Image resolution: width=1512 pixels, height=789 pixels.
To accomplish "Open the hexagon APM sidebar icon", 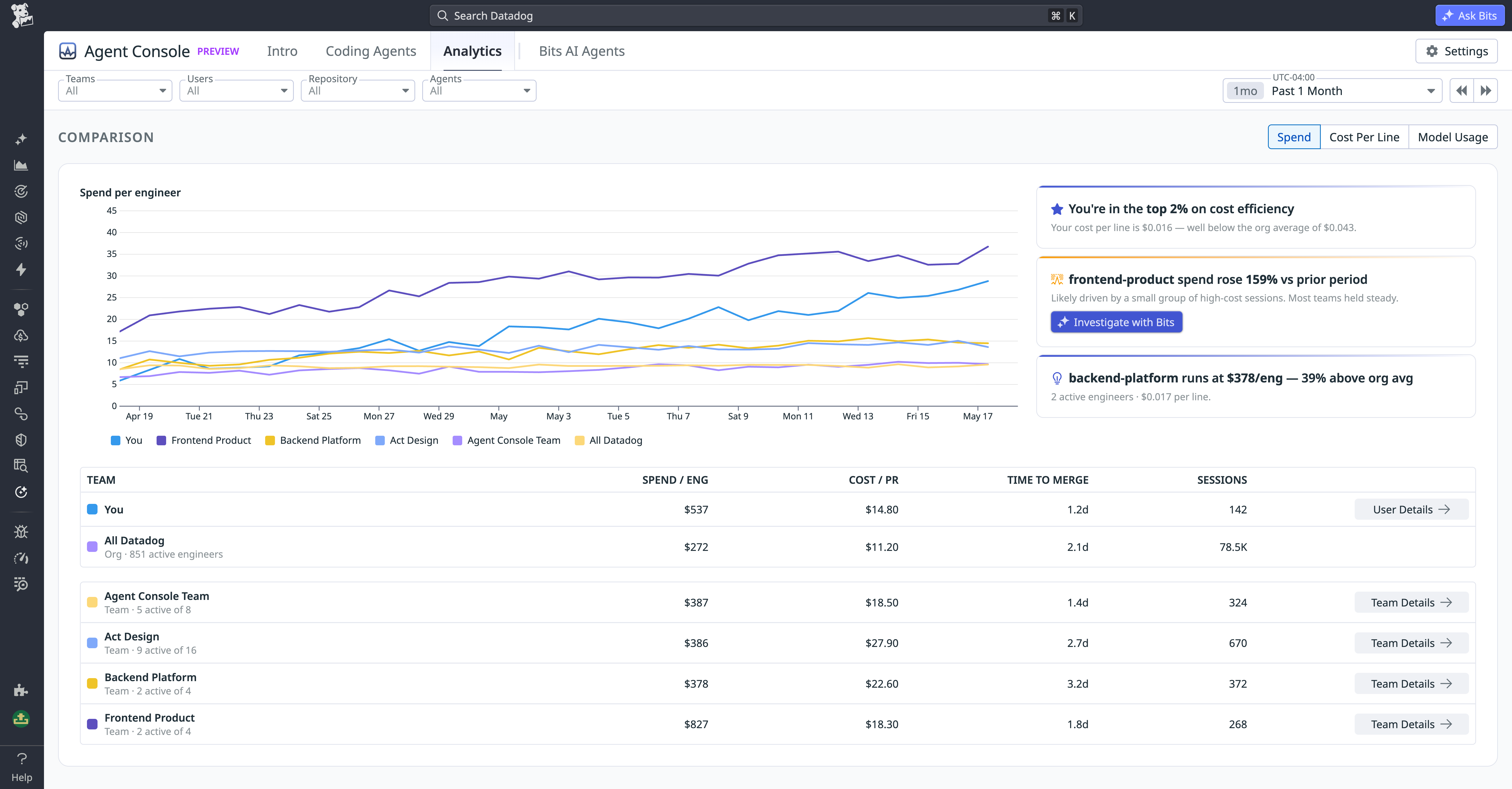I will pyautogui.click(x=21, y=218).
